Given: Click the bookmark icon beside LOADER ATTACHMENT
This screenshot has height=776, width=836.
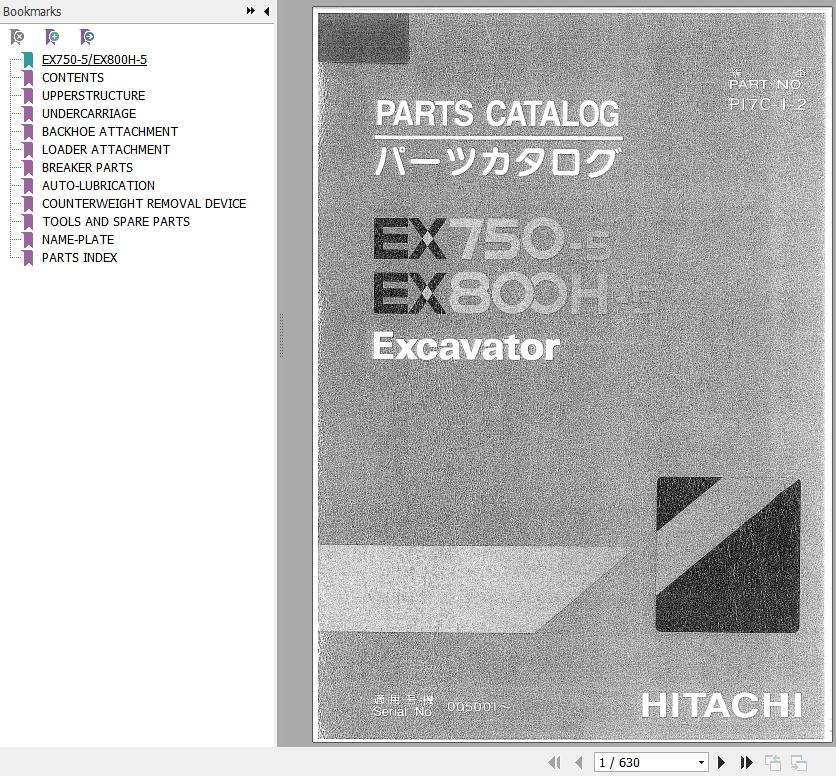Looking at the screenshot, I should (x=28, y=150).
